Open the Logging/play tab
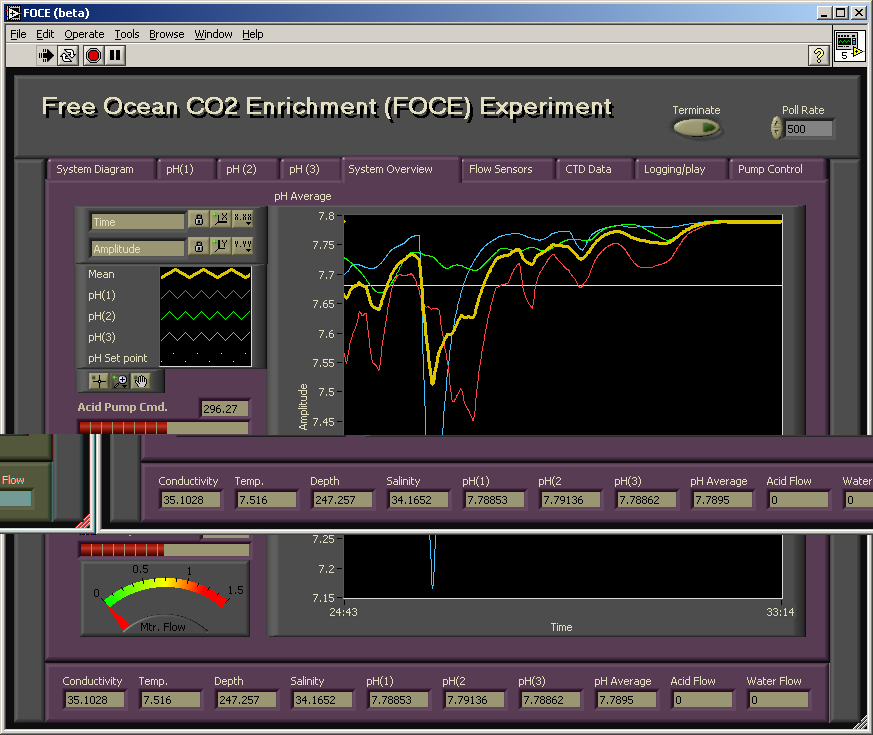Screen dimensions: 873x735 point(681,169)
